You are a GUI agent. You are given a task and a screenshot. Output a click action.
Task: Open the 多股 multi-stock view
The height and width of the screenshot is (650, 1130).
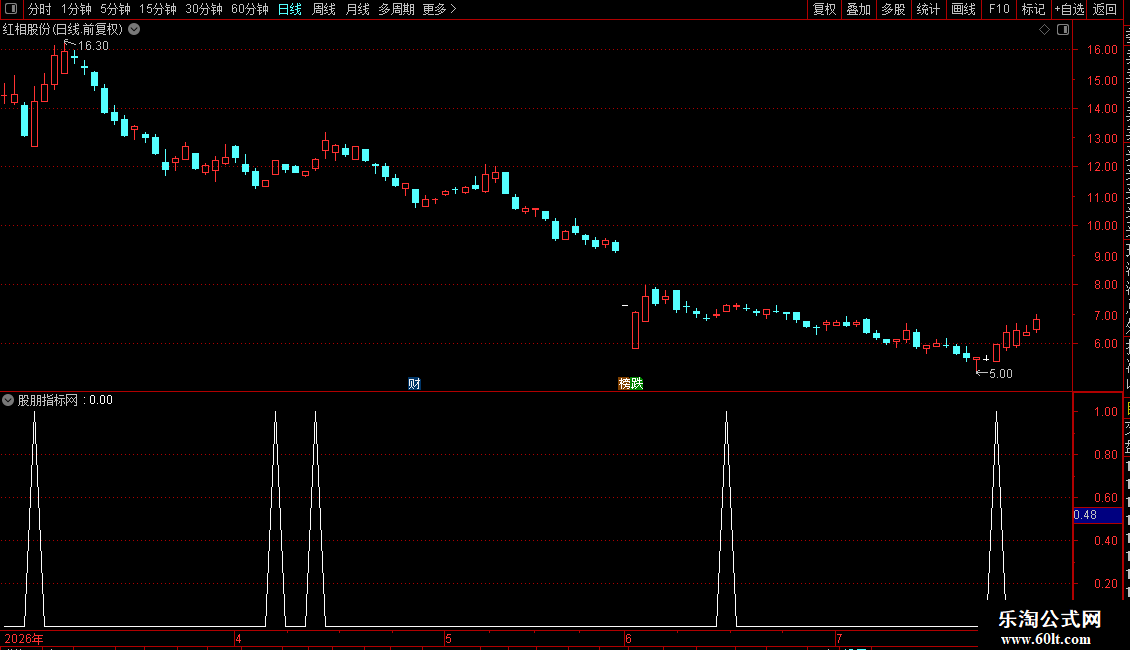[893, 9]
